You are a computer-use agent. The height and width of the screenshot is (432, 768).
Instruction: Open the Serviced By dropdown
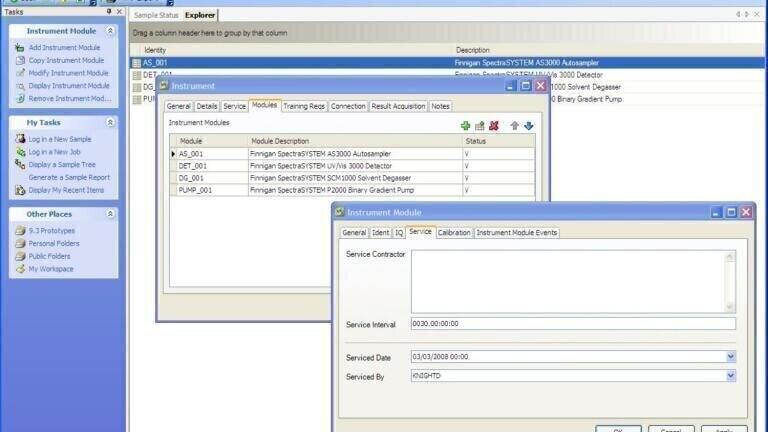pos(730,376)
